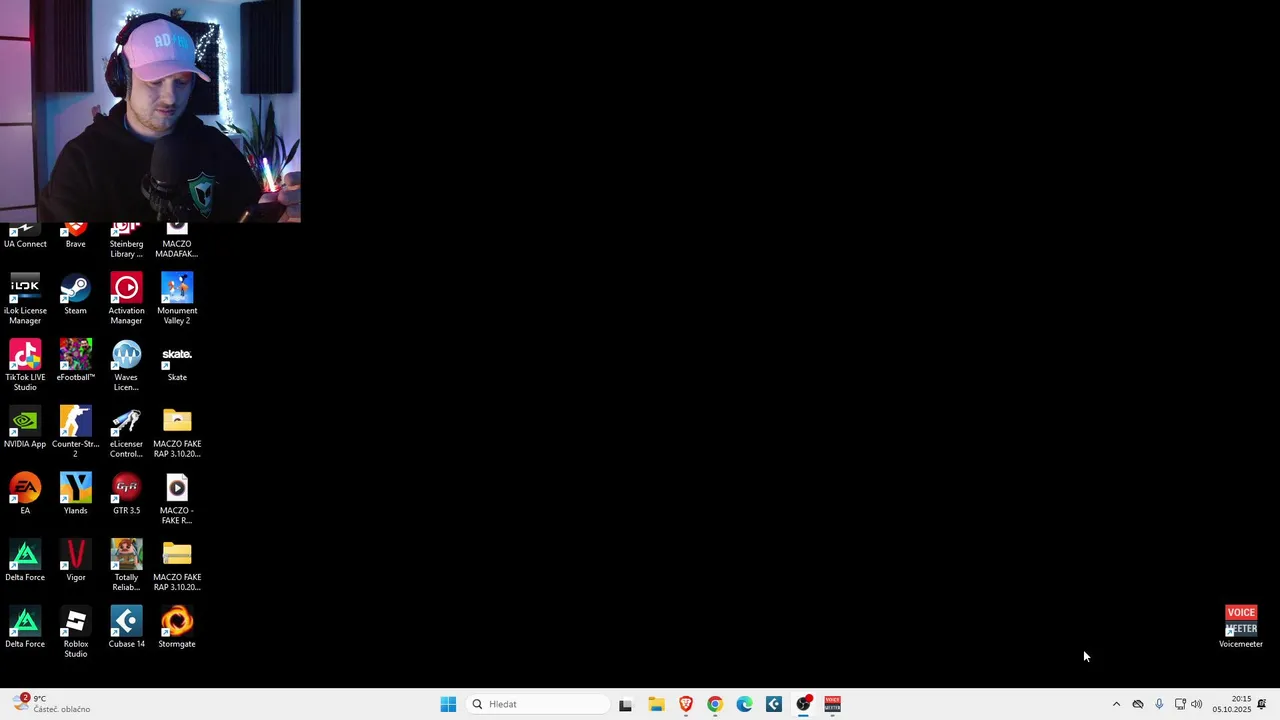Viewport: 1280px width, 720px height.
Task: Select the Voicemeeter desktop shortcut
Action: [x=1241, y=627]
